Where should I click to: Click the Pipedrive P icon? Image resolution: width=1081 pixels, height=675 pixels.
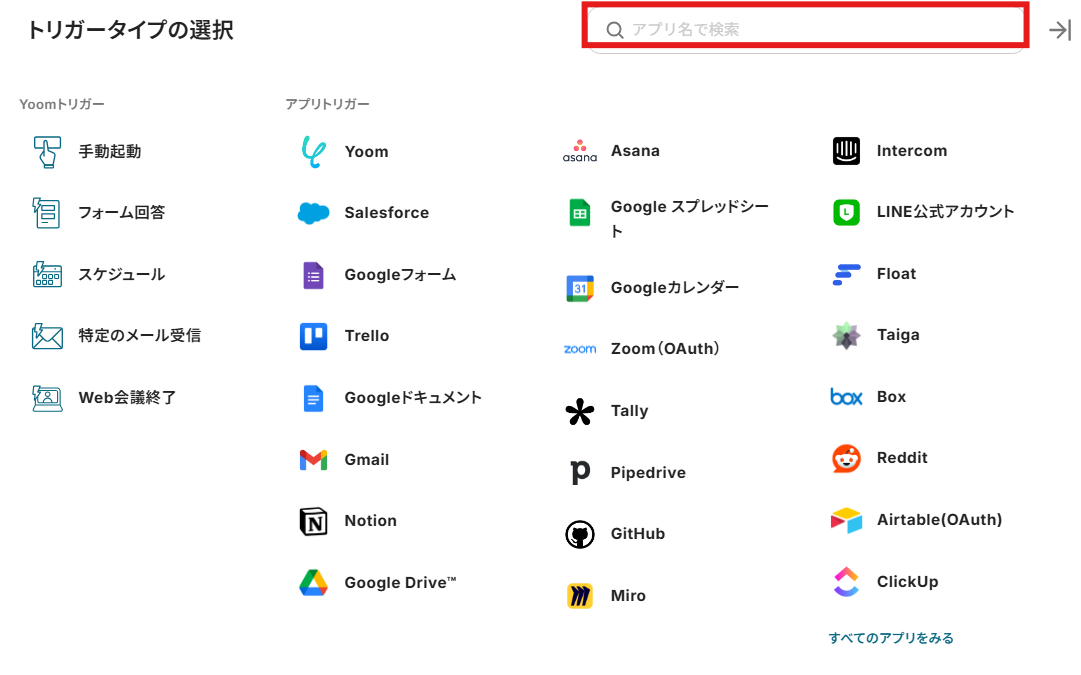tap(580, 473)
